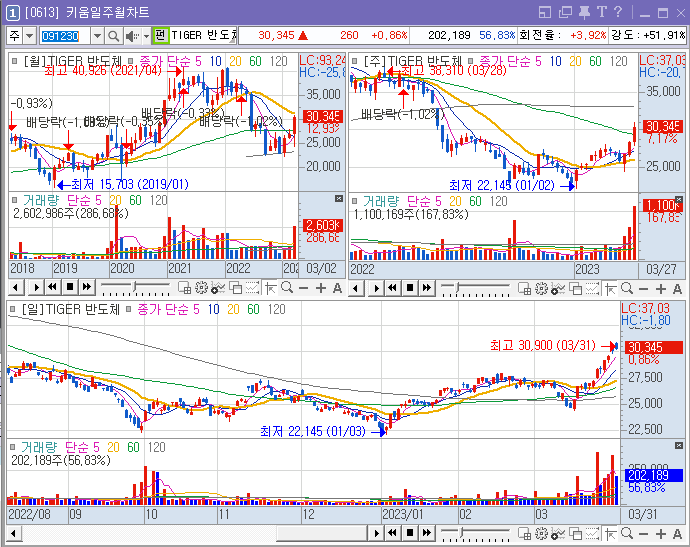Click overlapping windows icon in monthly toolbar
690x547 pixels.
tap(235, 288)
